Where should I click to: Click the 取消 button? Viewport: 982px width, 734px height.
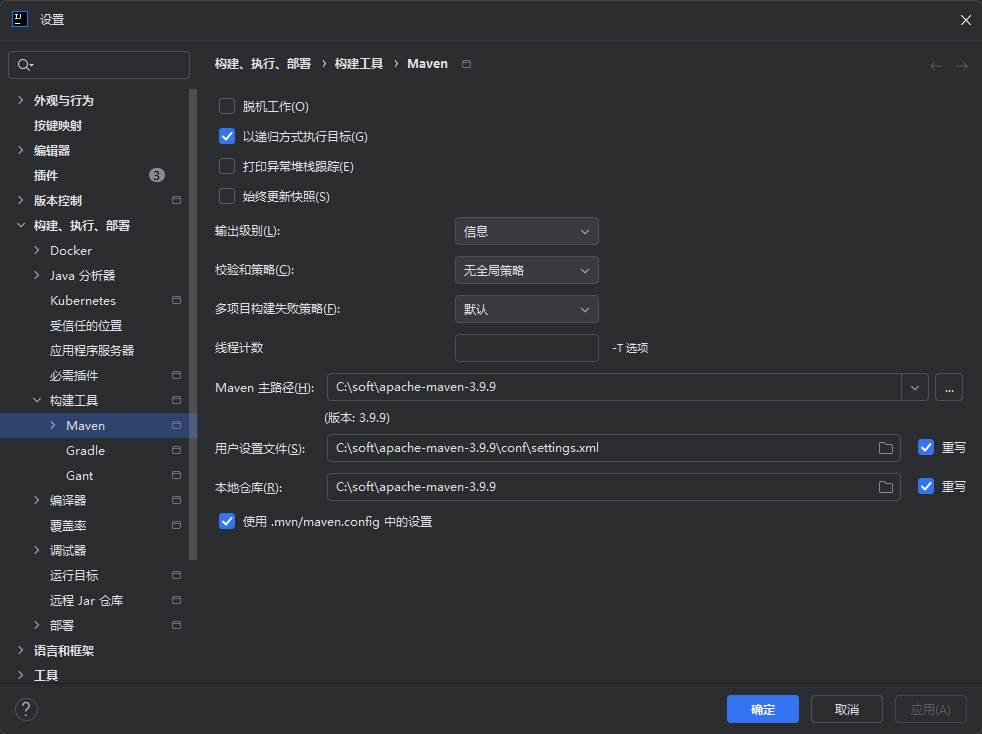[846, 709]
